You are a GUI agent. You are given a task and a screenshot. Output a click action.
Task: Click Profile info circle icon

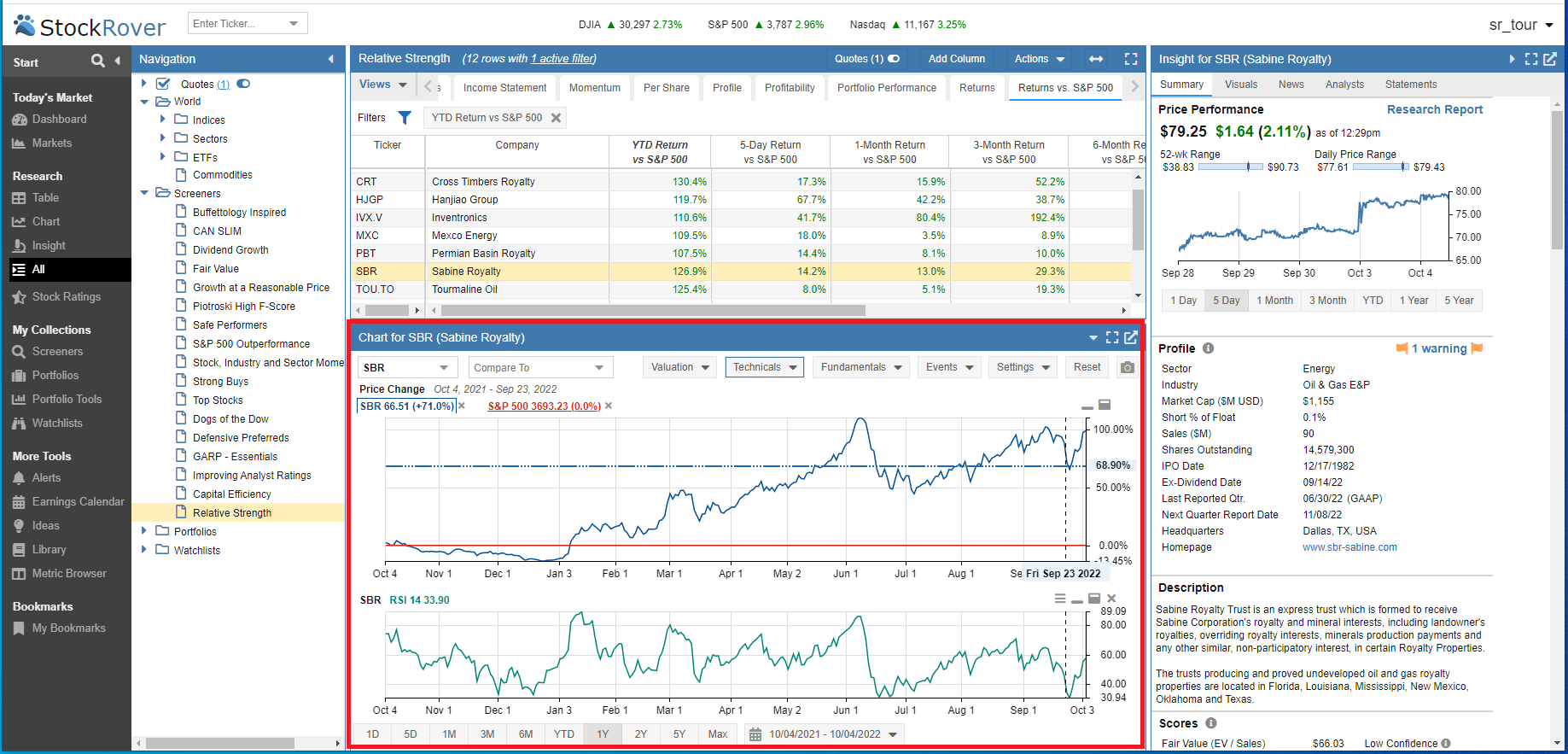[x=1208, y=348]
